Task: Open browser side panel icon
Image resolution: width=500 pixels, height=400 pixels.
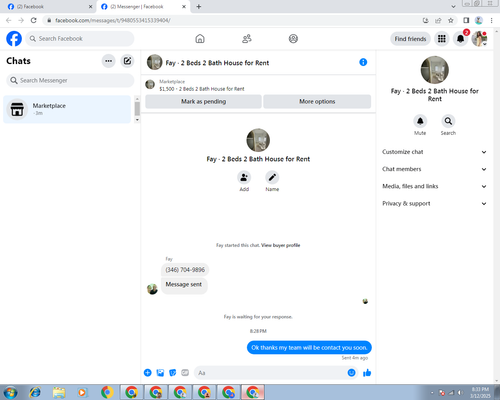Action: tap(466, 20)
